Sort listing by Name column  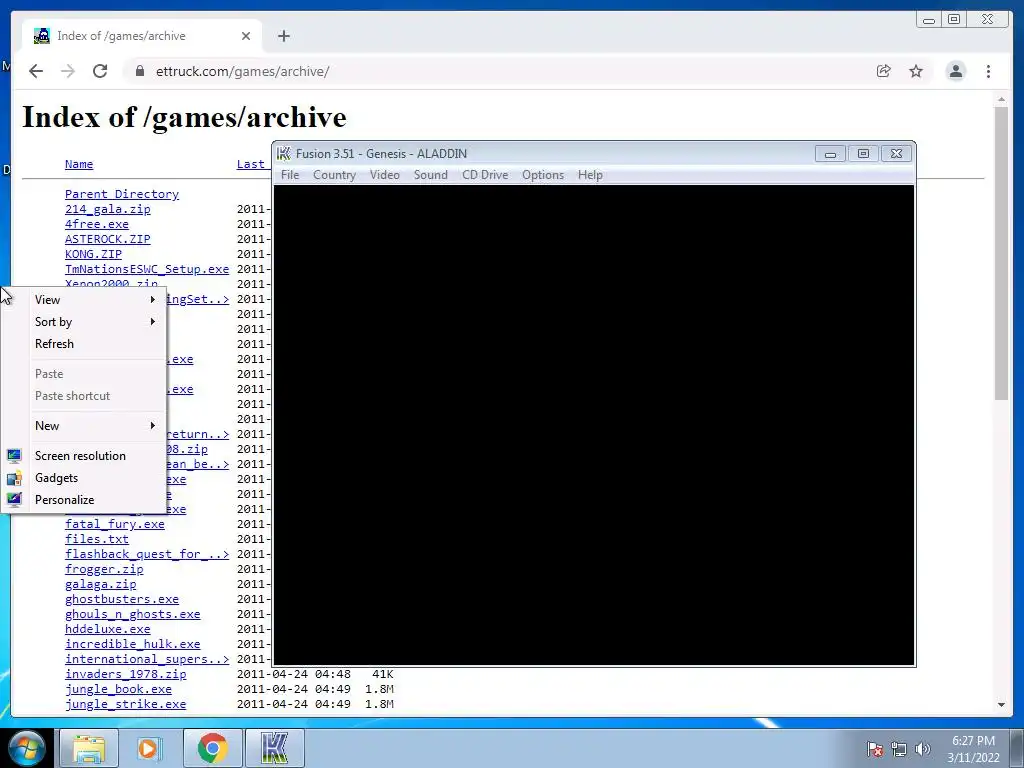(x=79, y=164)
